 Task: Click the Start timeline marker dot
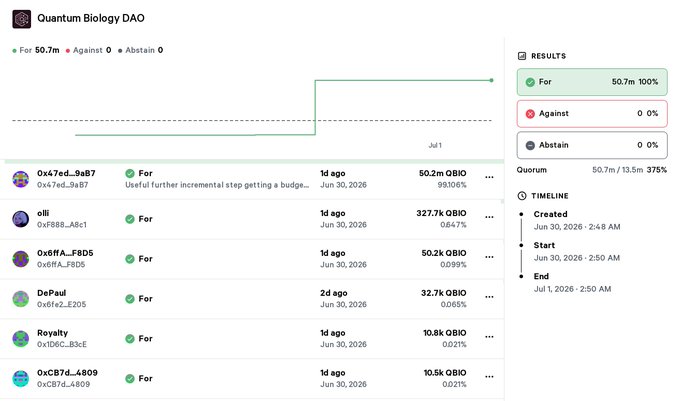click(x=521, y=245)
